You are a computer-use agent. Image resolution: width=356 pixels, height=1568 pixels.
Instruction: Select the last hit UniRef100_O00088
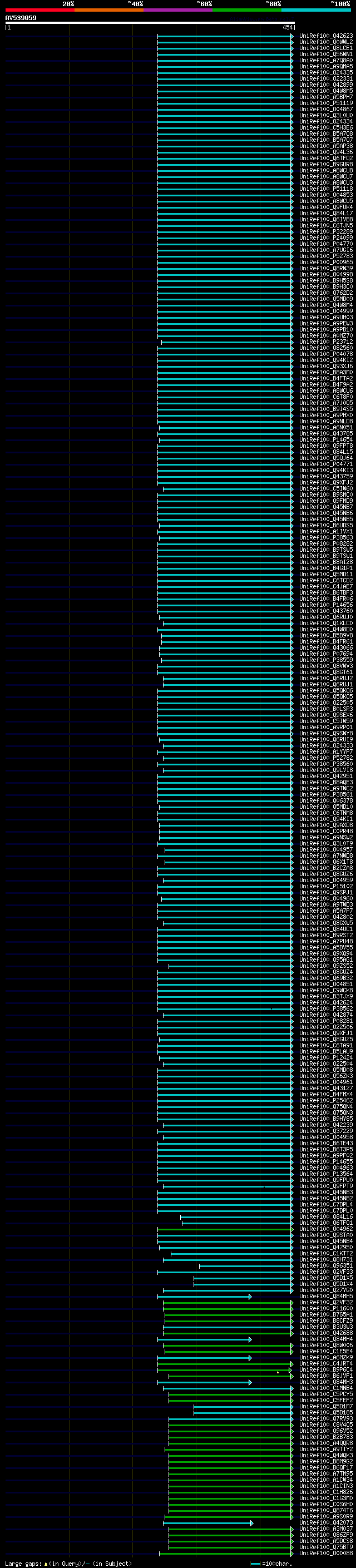point(326,1553)
